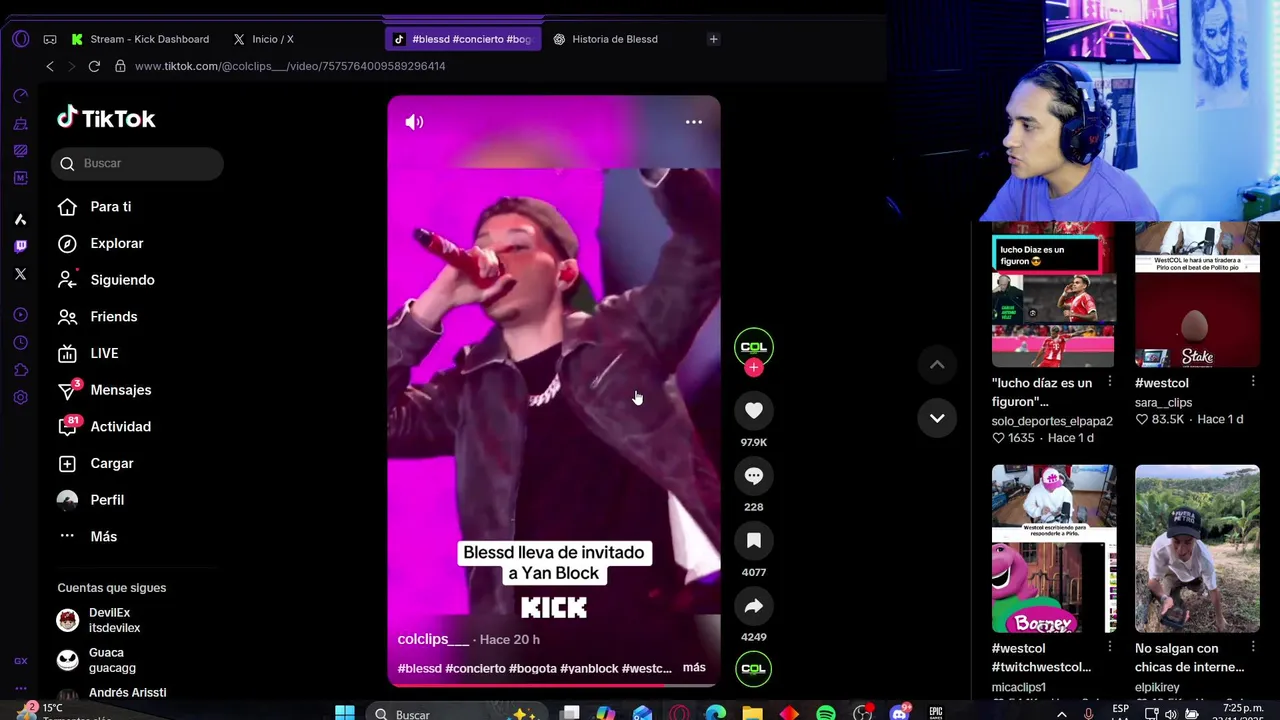Click #blessd hashtag in caption
This screenshot has width=1280, height=720.
click(419, 668)
